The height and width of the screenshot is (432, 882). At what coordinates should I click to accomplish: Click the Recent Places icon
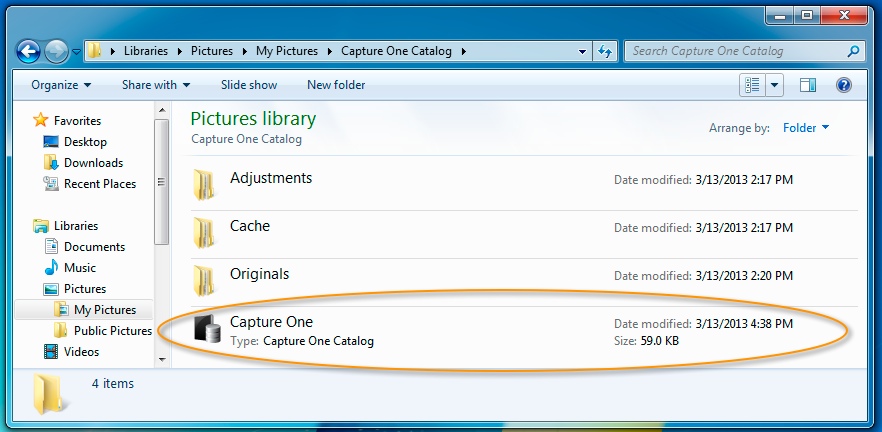51,183
